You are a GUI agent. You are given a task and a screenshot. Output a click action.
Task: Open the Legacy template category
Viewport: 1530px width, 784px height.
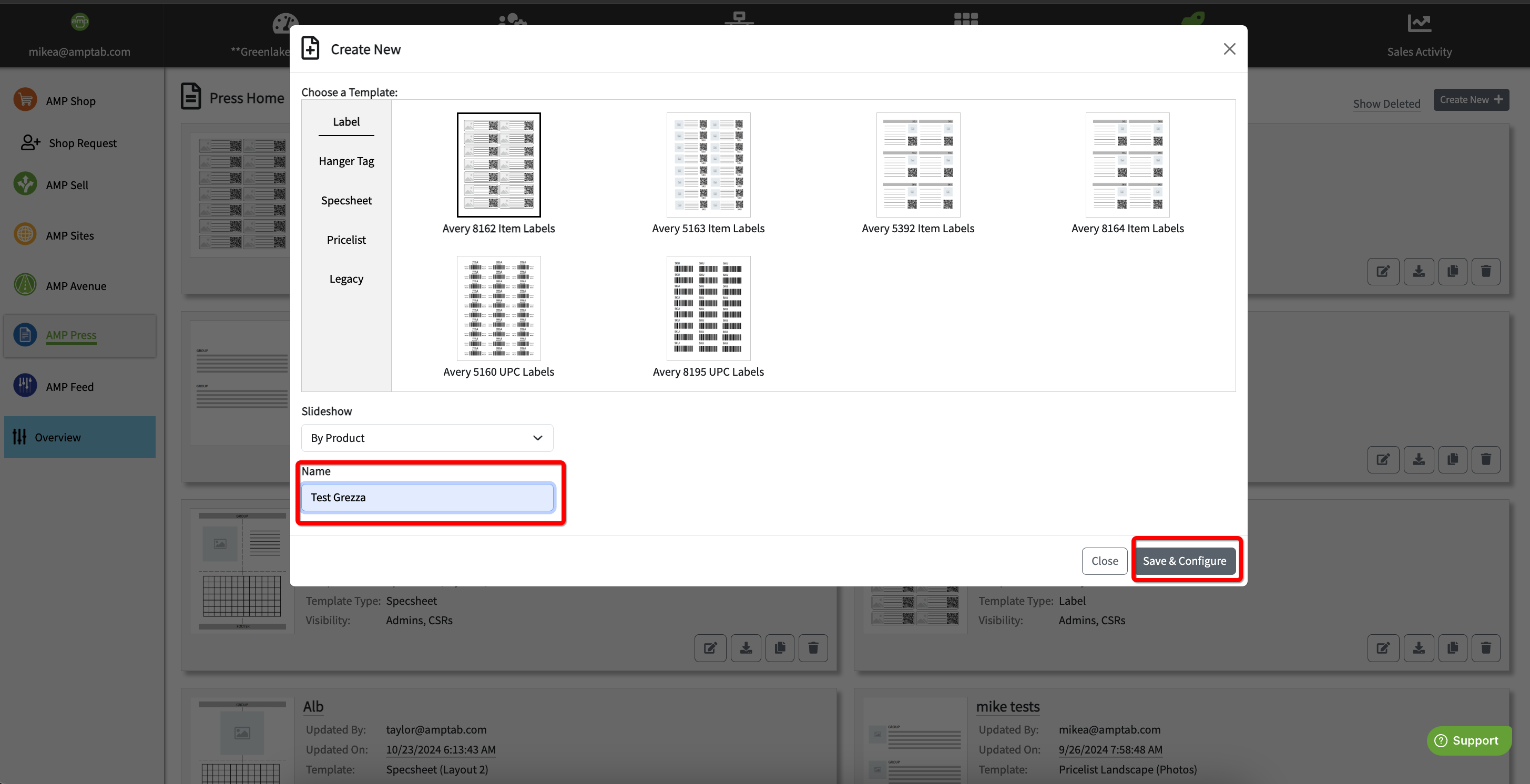tap(346, 279)
